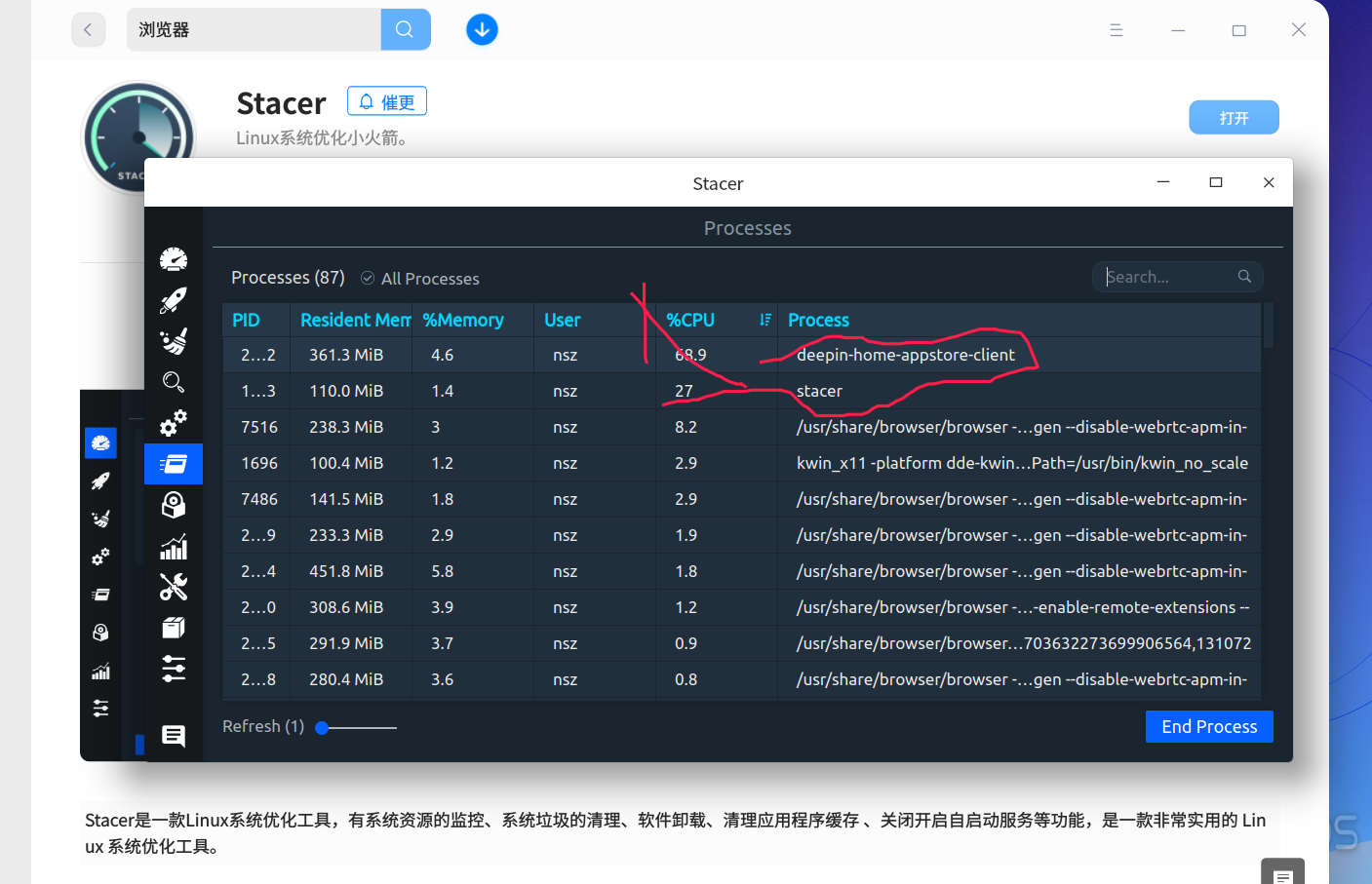This screenshot has height=884, width=1372.
Task: Click the app store search input with 浏览器
Action: 254,29
